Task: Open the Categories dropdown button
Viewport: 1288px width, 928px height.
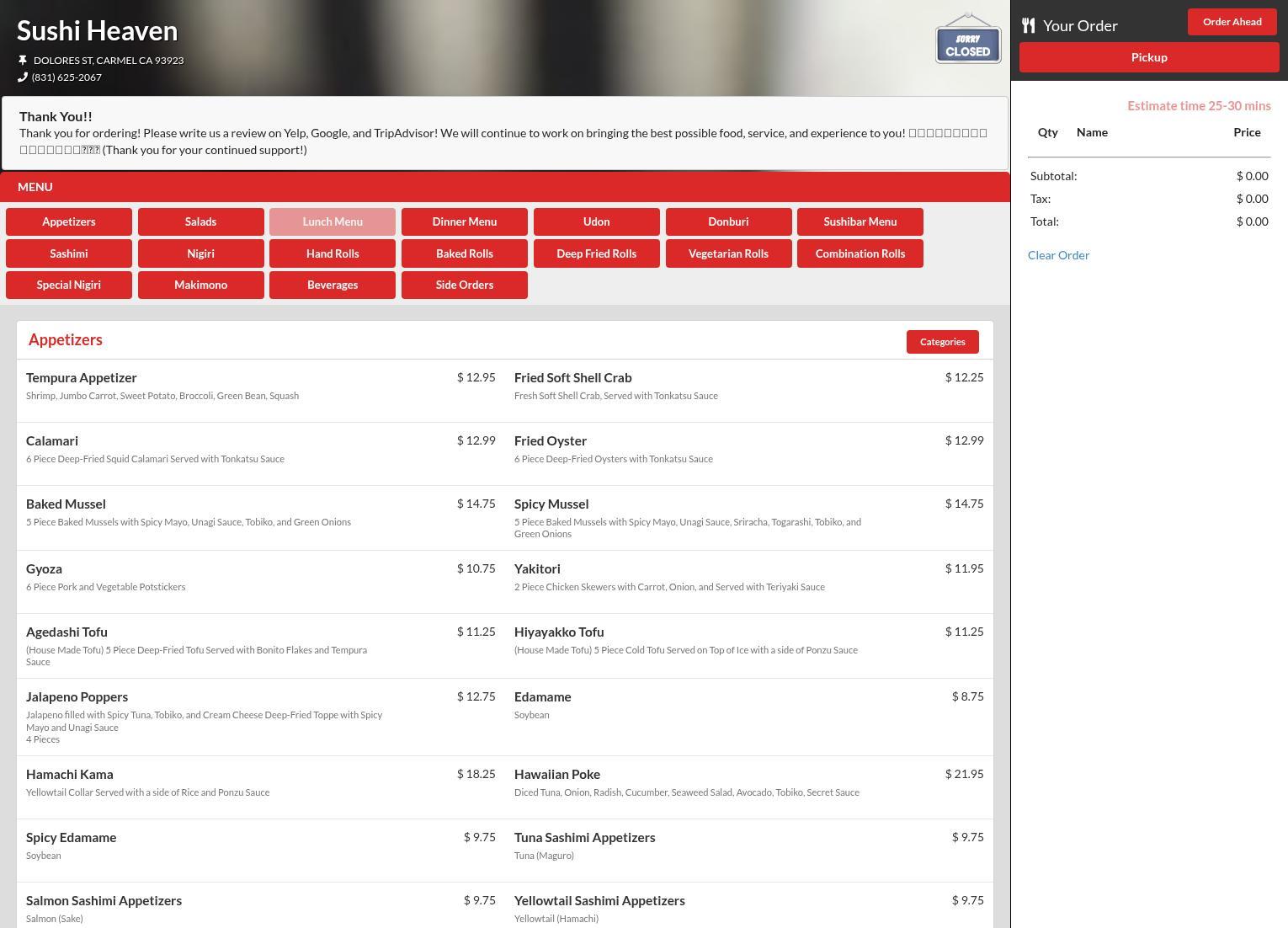Action: [942, 342]
